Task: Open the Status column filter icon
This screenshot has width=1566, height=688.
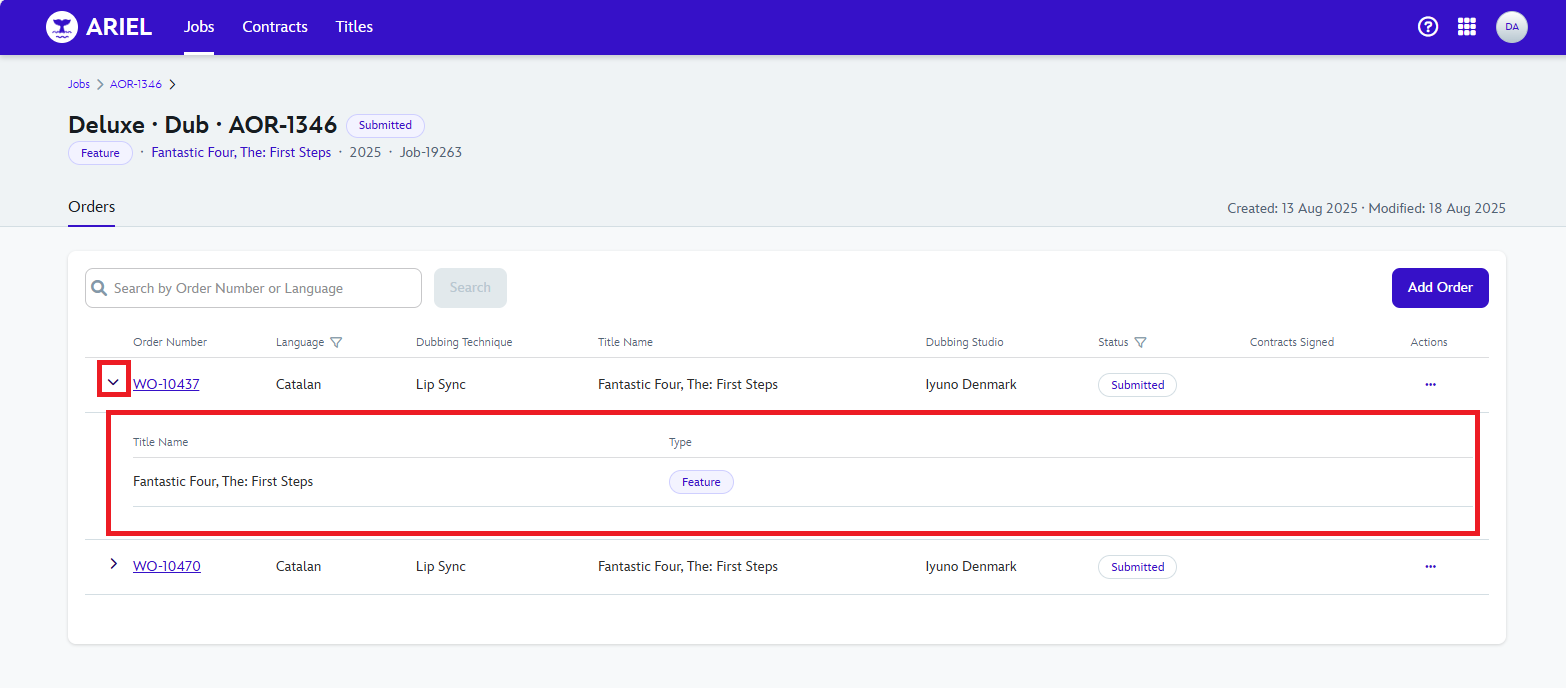Action: [x=1141, y=342]
